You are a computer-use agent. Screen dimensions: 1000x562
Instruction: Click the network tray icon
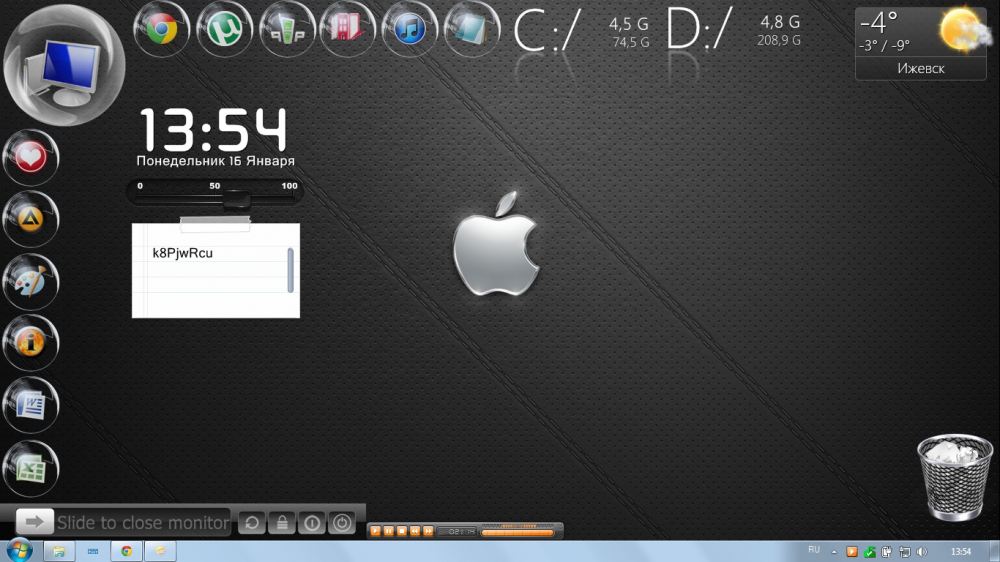[x=904, y=552]
